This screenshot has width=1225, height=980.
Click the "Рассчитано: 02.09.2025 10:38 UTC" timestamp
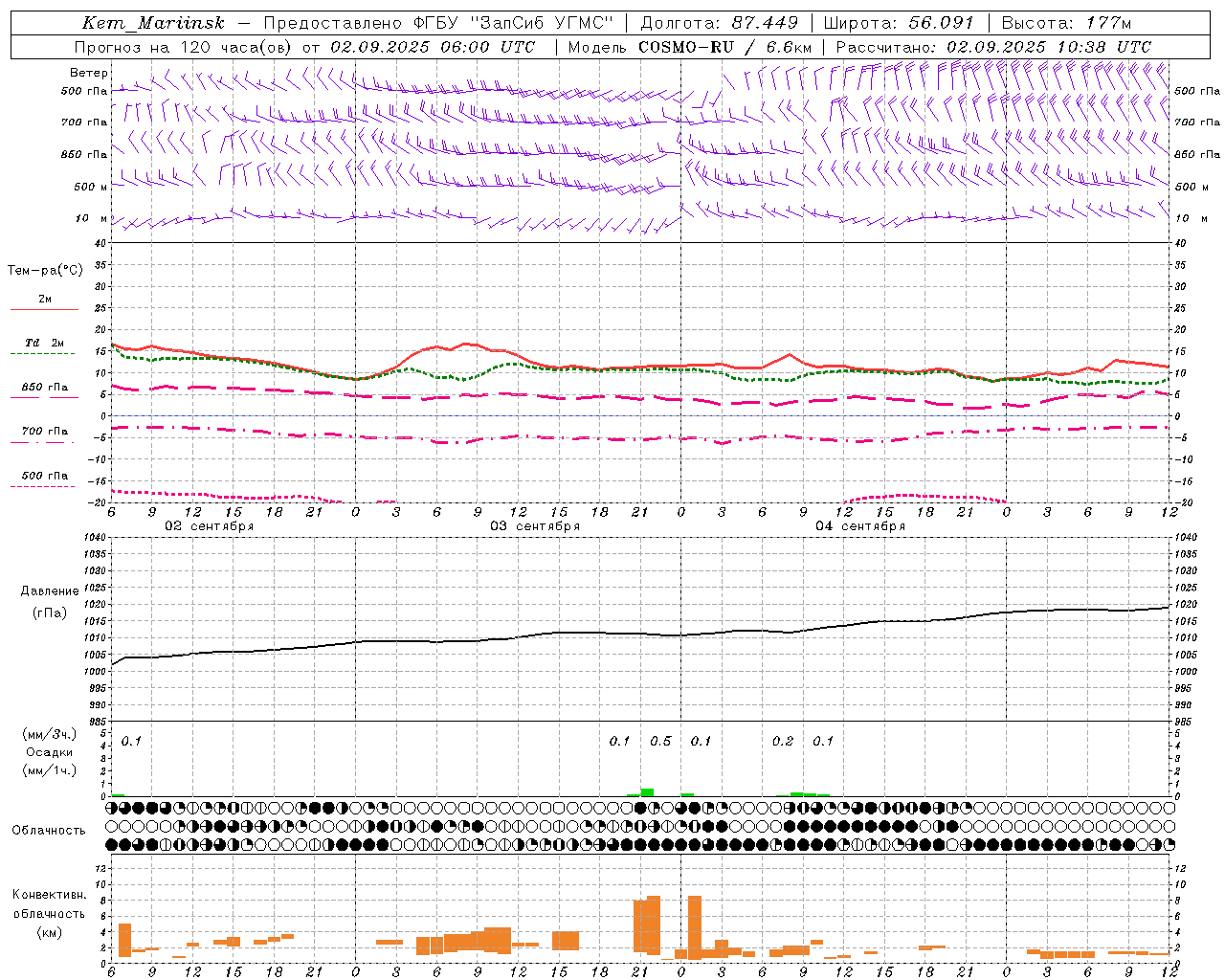(993, 47)
